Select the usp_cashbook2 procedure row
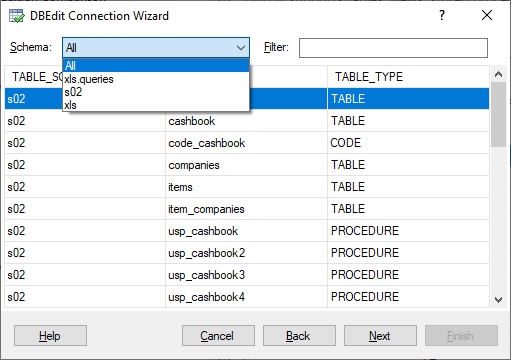511x360 pixels. (x=247, y=253)
